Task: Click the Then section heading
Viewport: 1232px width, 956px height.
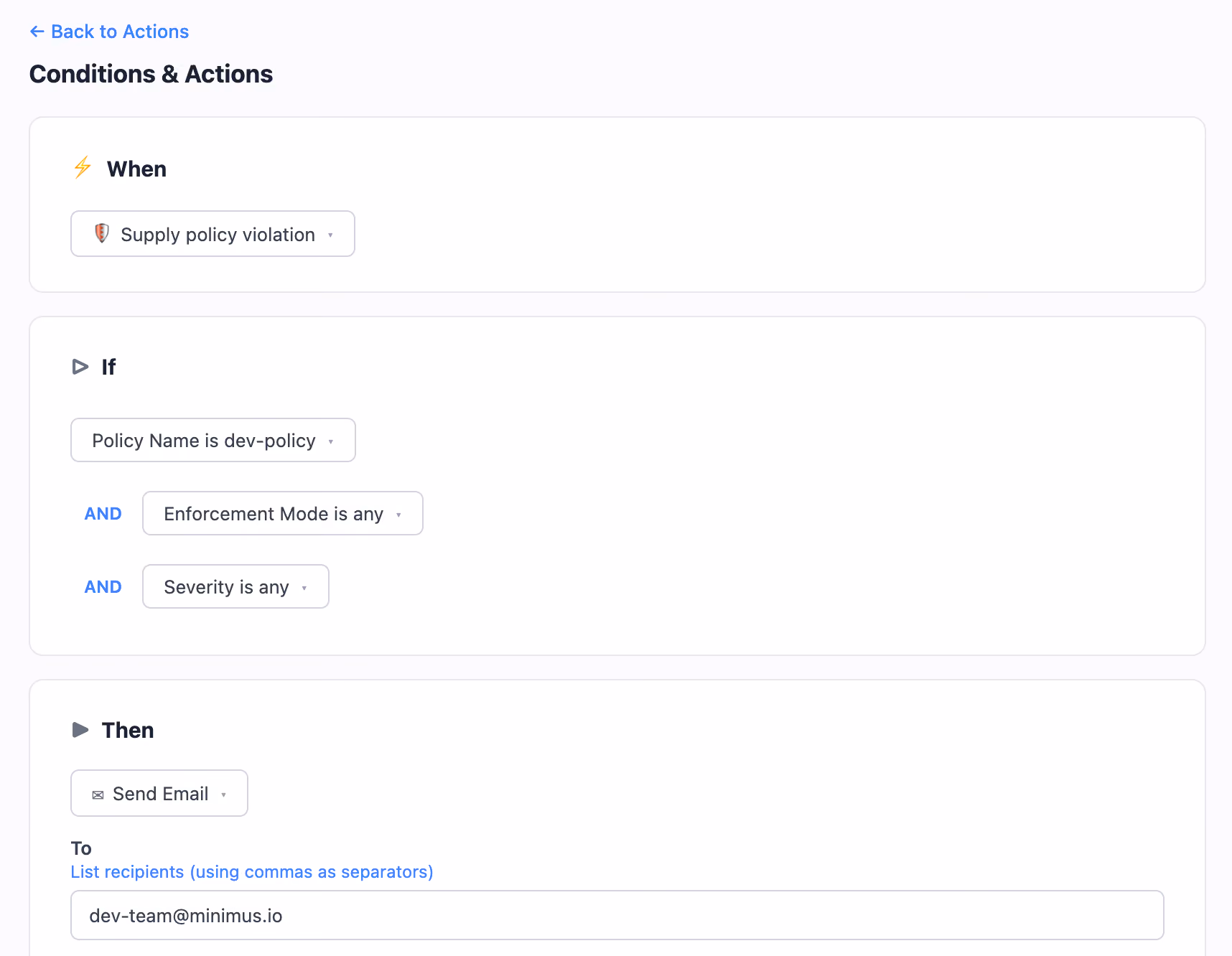Action: pyautogui.click(x=128, y=730)
